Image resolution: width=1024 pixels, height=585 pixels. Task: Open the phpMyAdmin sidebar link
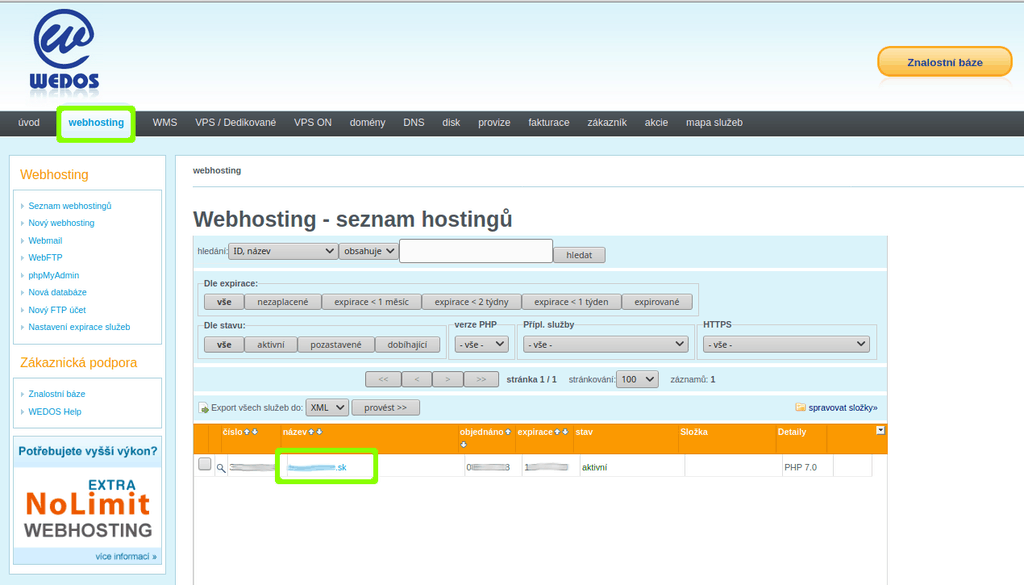pos(54,275)
